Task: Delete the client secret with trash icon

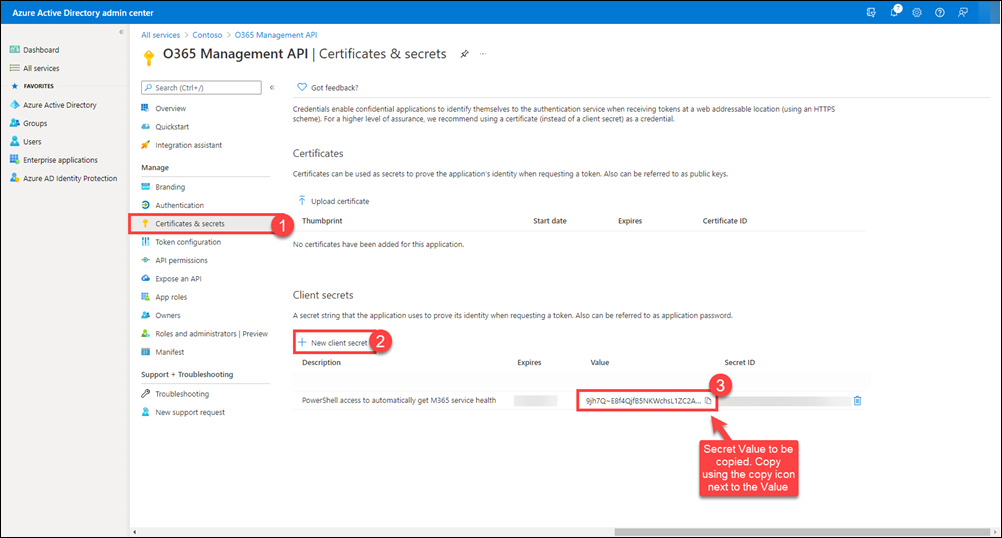Action: (x=857, y=400)
